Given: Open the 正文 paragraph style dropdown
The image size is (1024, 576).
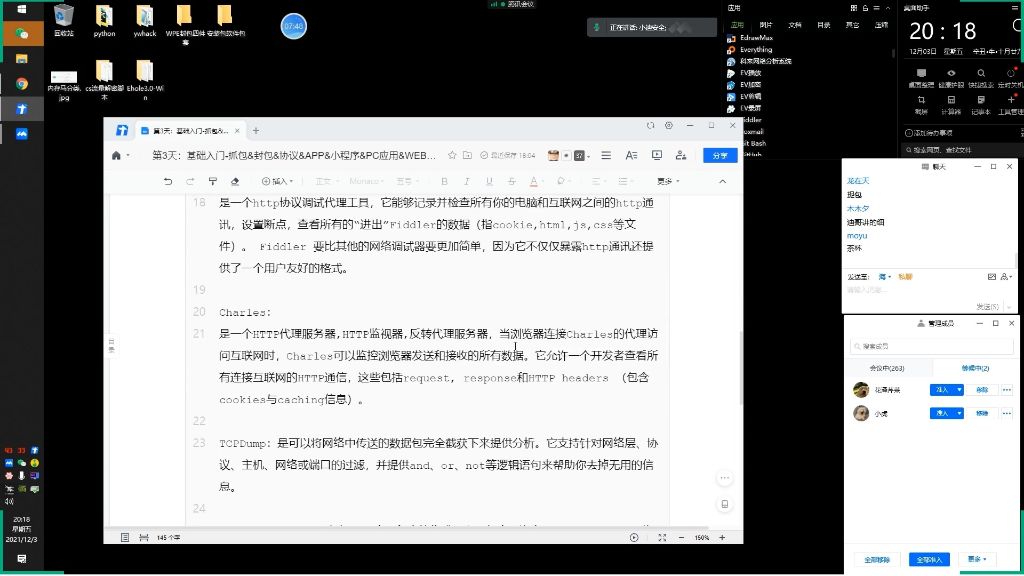Looking at the screenshot, I should pyautogui.click(x=327, y=181).
